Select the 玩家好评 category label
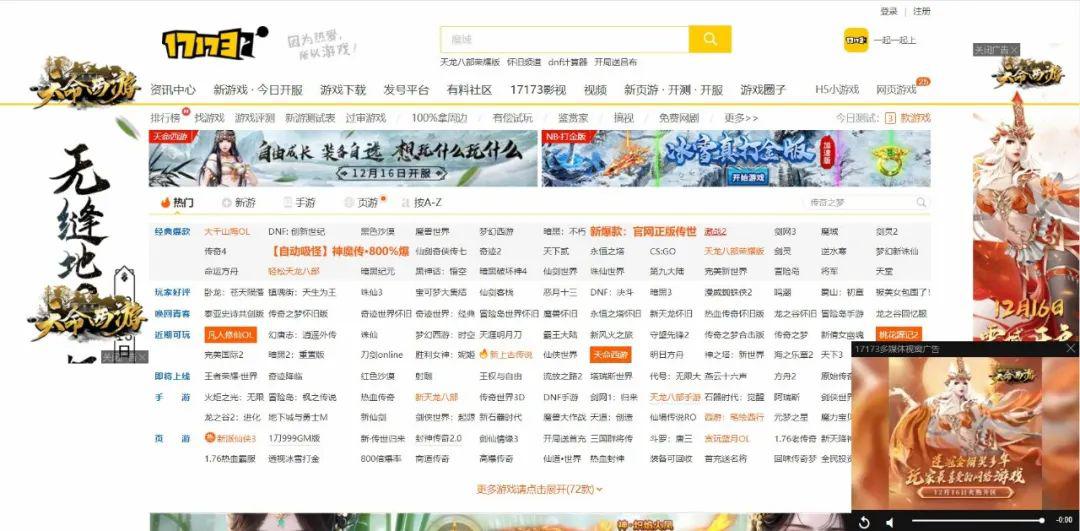 coord(172,293)
